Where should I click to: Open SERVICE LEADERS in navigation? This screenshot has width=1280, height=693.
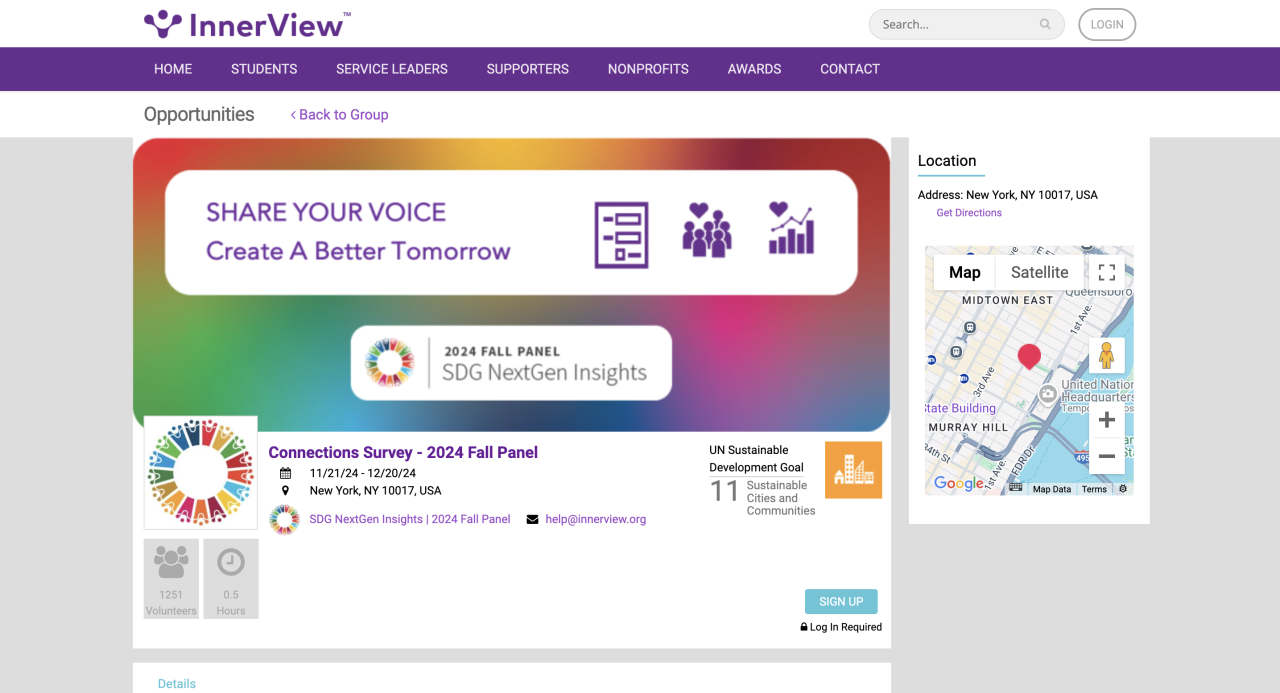392,69
